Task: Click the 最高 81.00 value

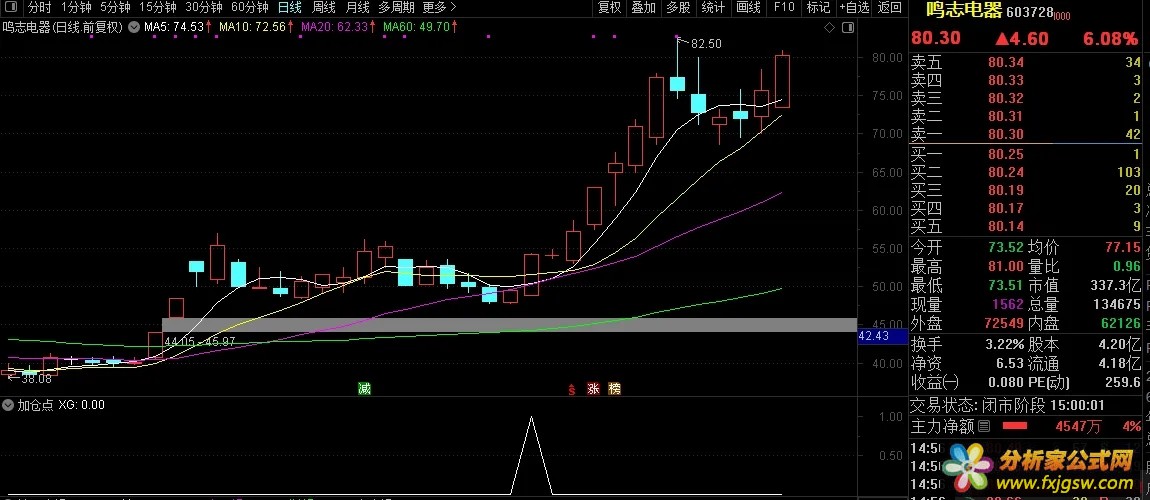Action: pos(1004,266)
